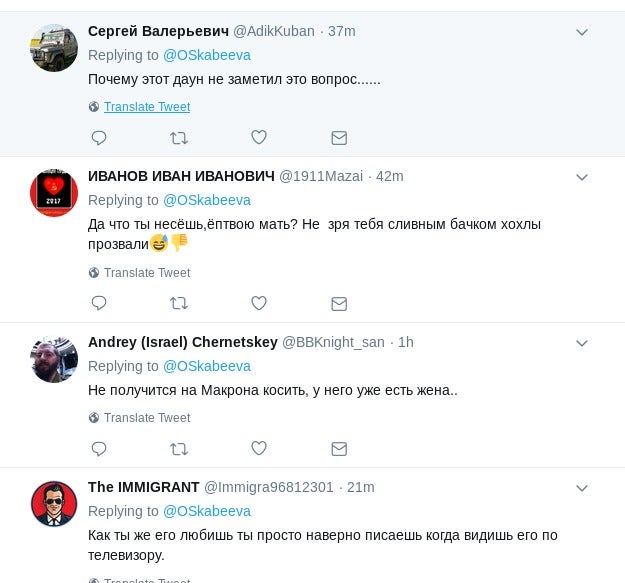Message @BBKnight_san's tweet with envelope icon

pyautogui.click(x=339, y=449)
